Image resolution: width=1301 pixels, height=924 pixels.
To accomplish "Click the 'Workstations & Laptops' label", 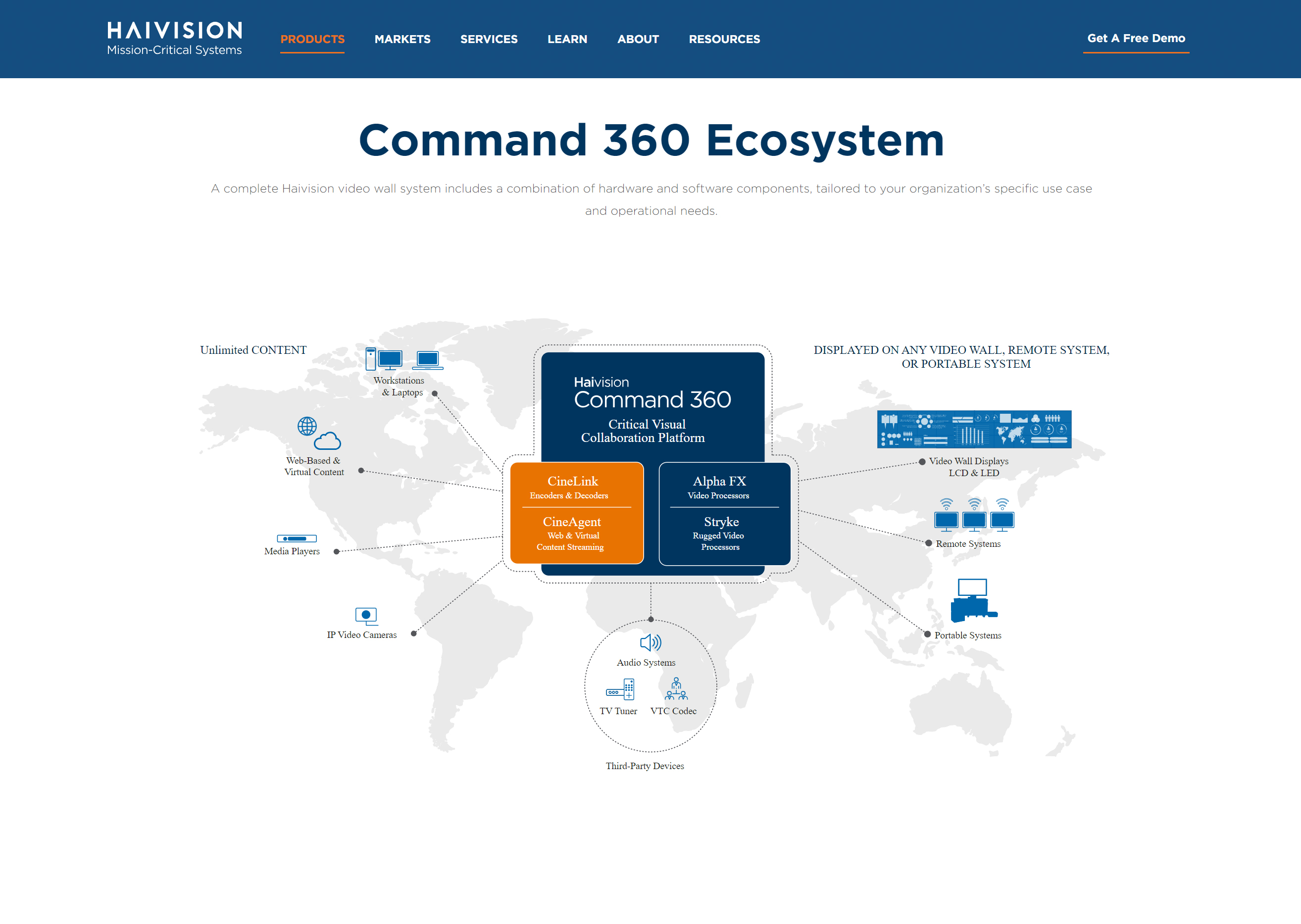I will point(400,387).
